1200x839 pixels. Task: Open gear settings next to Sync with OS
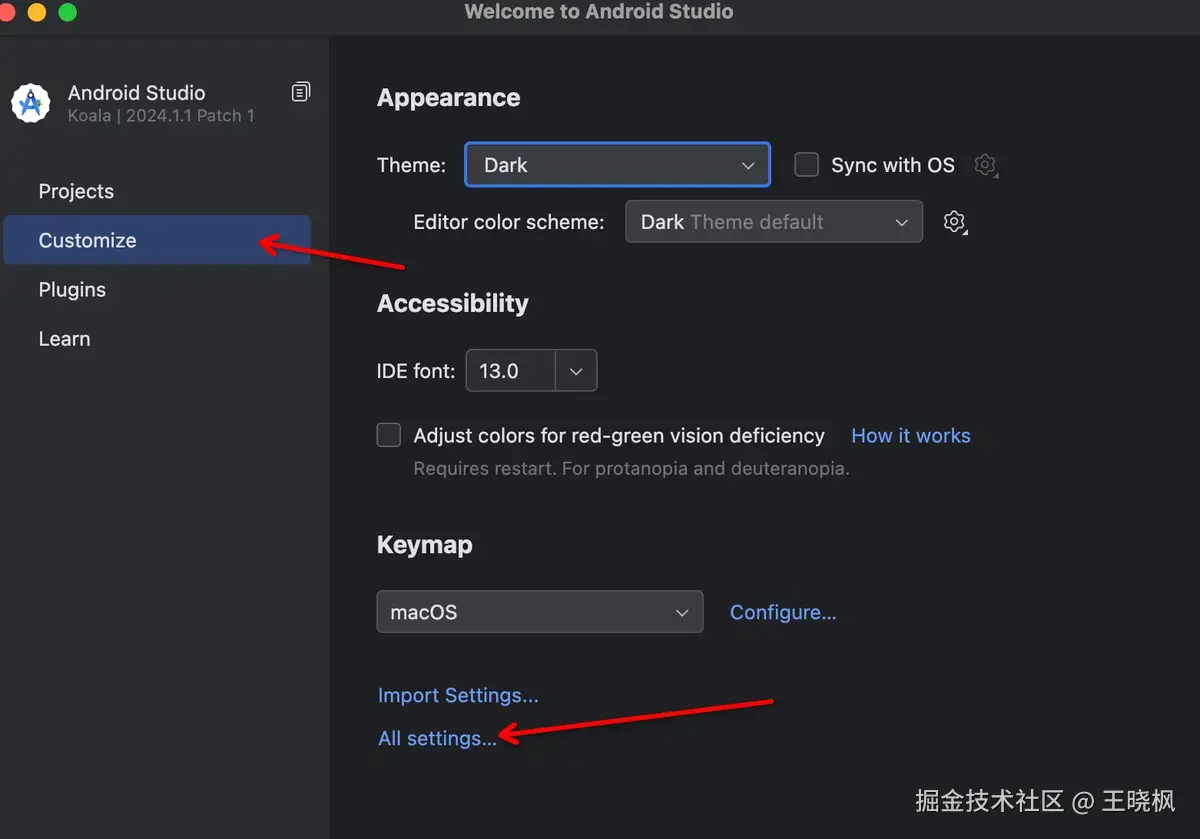986,165
